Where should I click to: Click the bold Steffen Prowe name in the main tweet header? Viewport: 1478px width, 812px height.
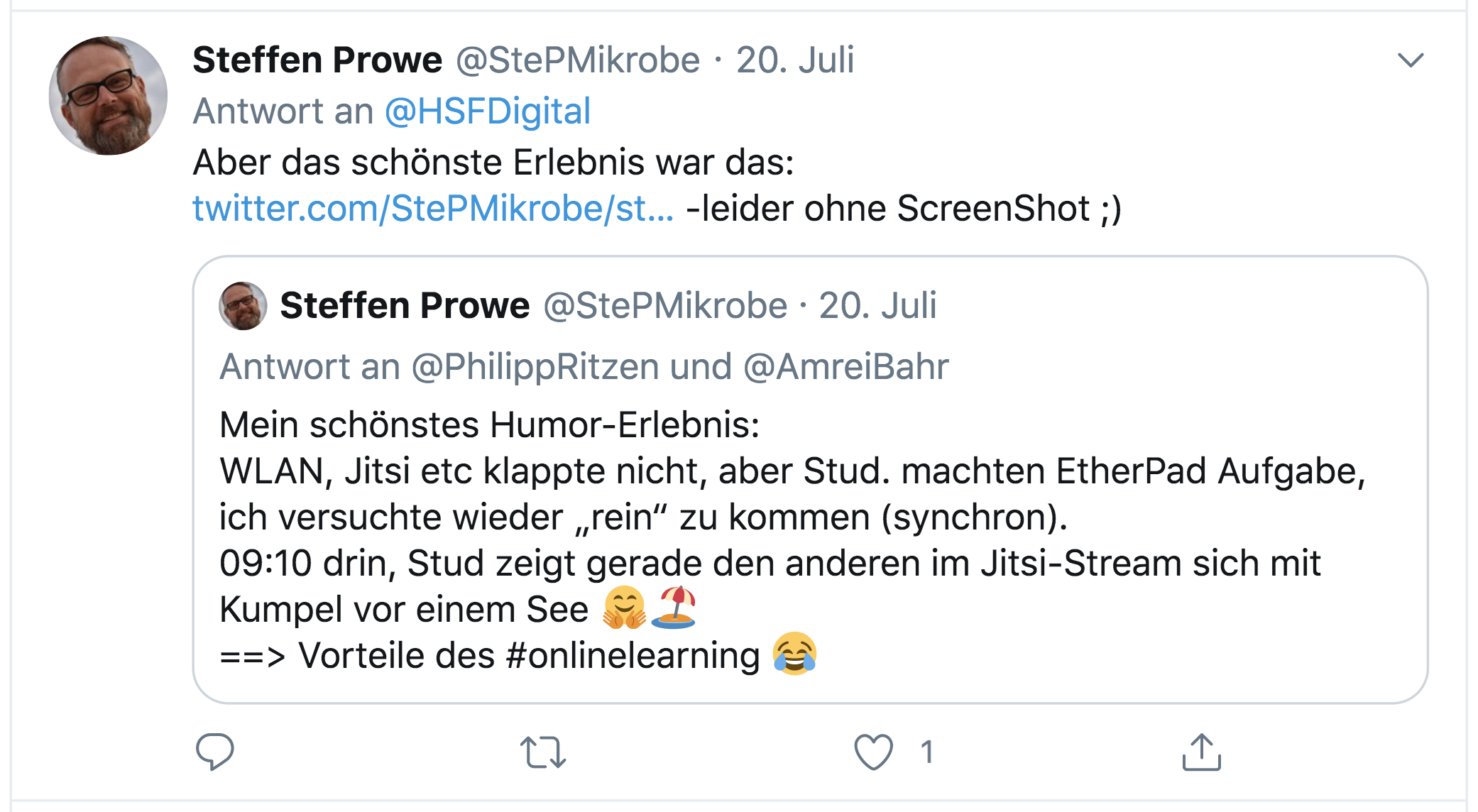coord(317,60)
